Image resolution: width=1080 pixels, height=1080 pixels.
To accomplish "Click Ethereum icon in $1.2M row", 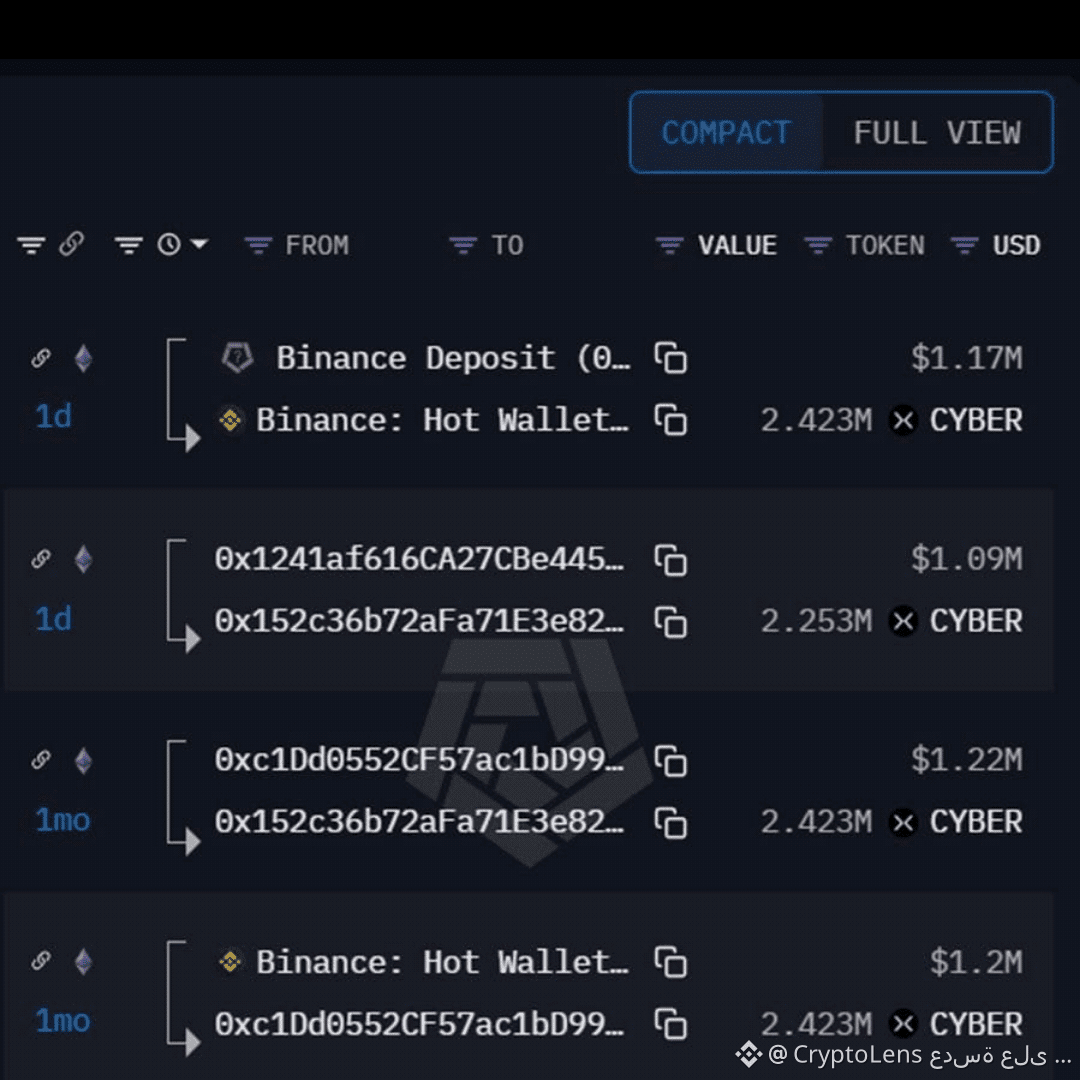I will pos(83,962).
